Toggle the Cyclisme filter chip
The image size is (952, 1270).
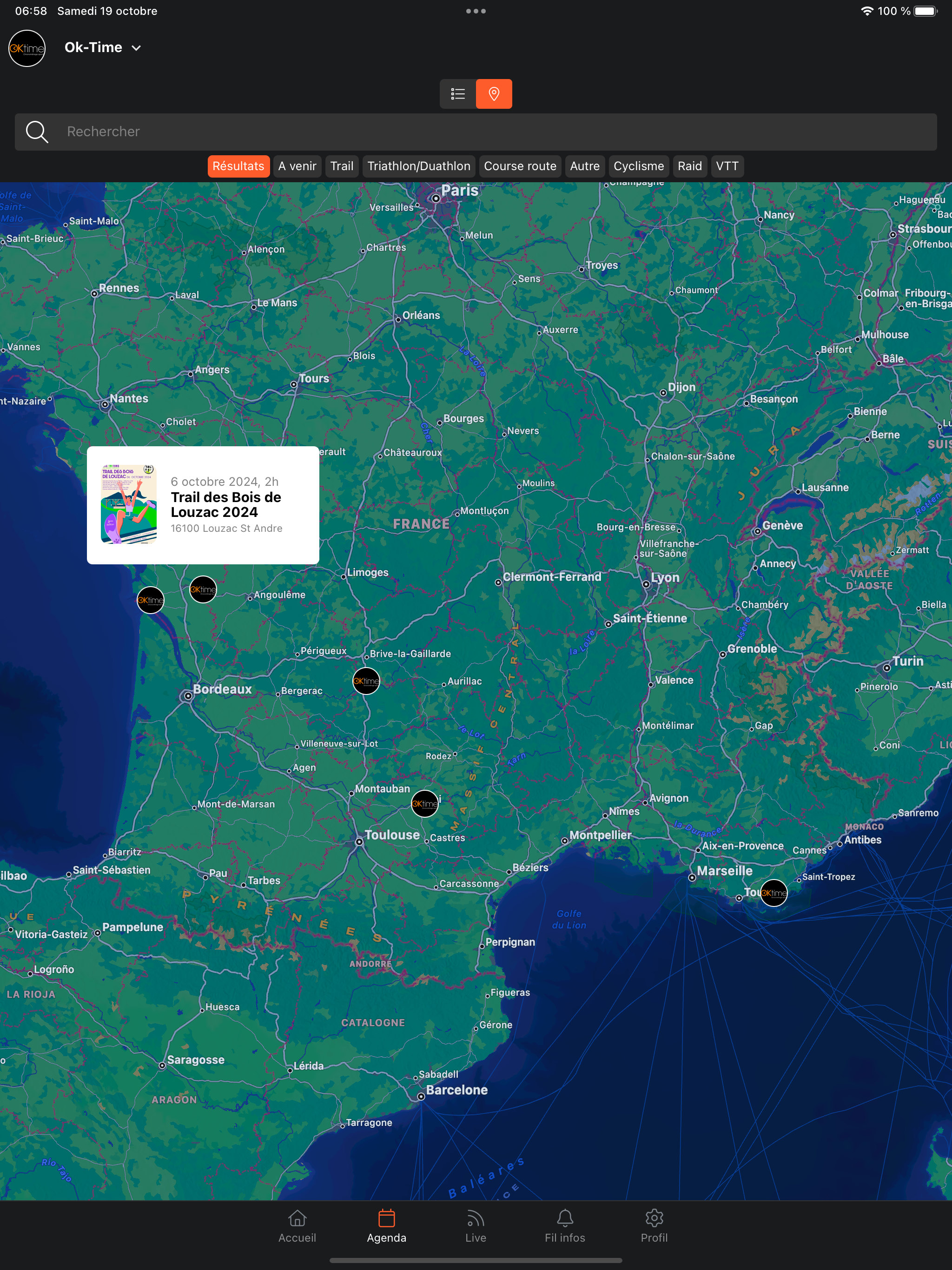click(639, 166)
